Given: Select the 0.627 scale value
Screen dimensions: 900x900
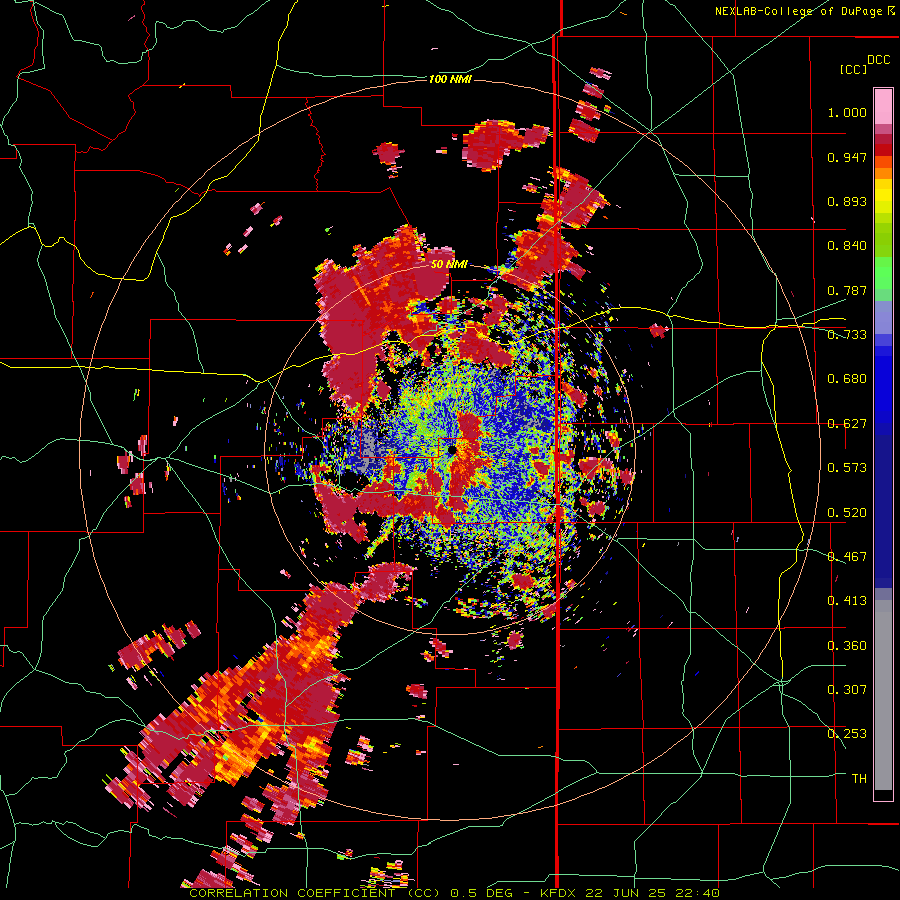Looking at the screenshot, I should (847, 424).
